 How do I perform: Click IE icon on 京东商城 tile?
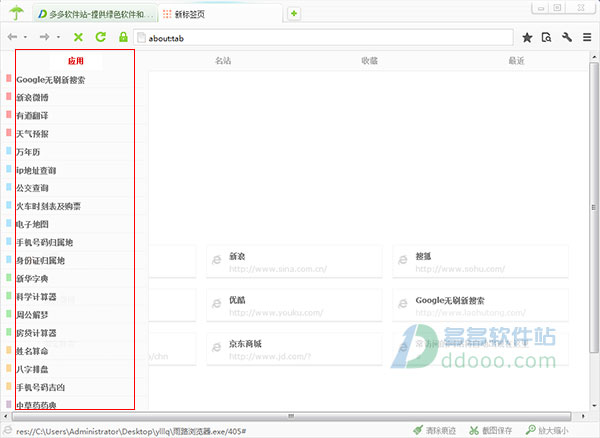pyautogui.click(x=217, y=347)
